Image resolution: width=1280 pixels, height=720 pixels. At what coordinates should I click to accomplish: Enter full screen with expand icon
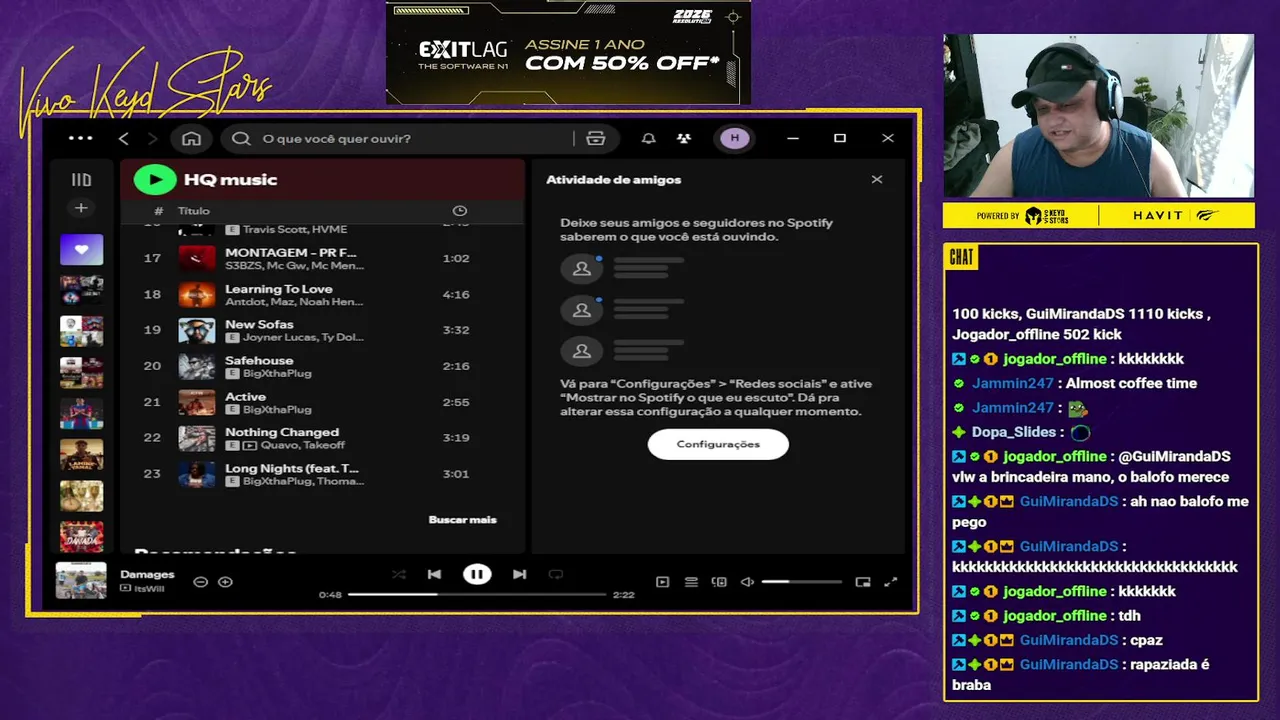891,582
